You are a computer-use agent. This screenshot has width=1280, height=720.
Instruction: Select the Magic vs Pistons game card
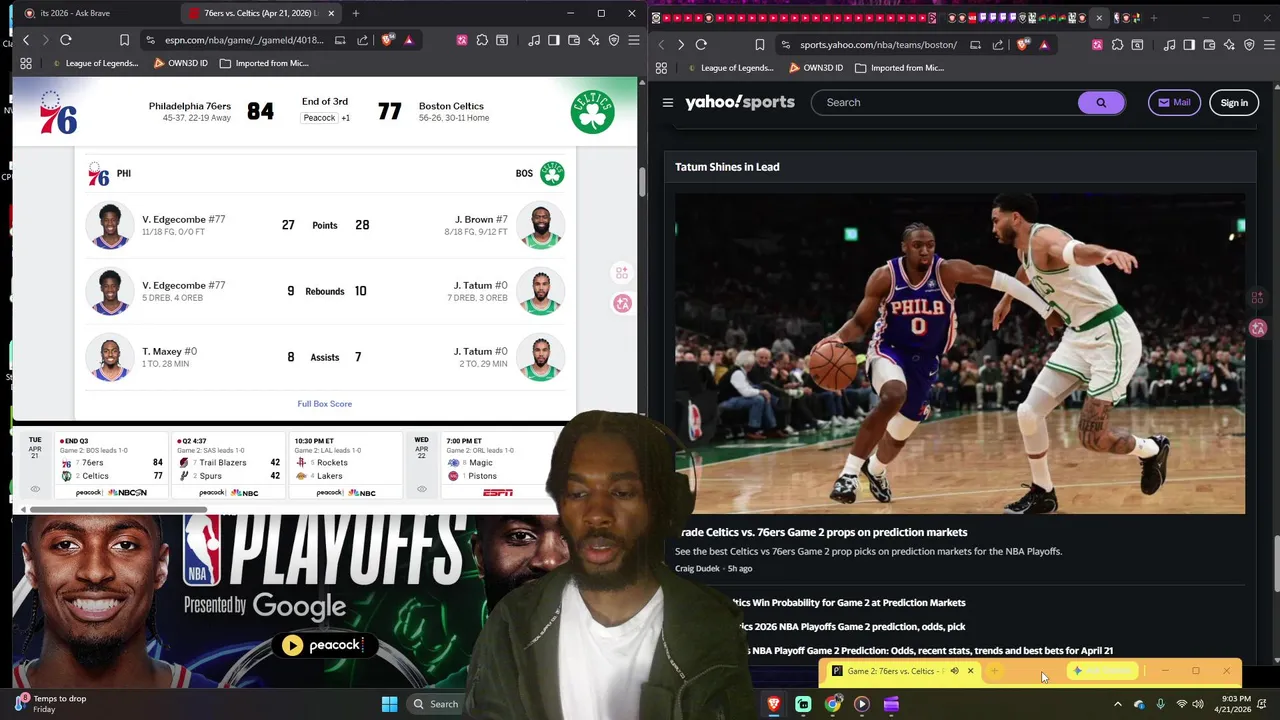[497, 466]
